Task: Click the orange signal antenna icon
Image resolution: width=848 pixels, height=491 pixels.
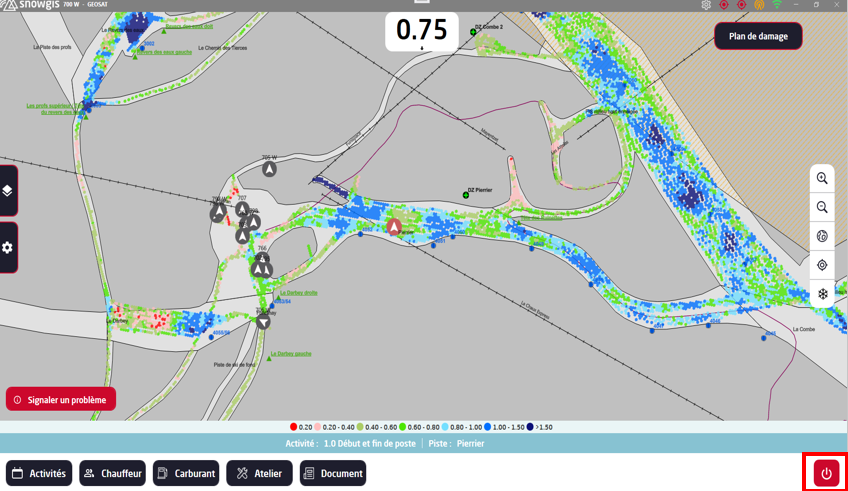Action: (759, 5)
